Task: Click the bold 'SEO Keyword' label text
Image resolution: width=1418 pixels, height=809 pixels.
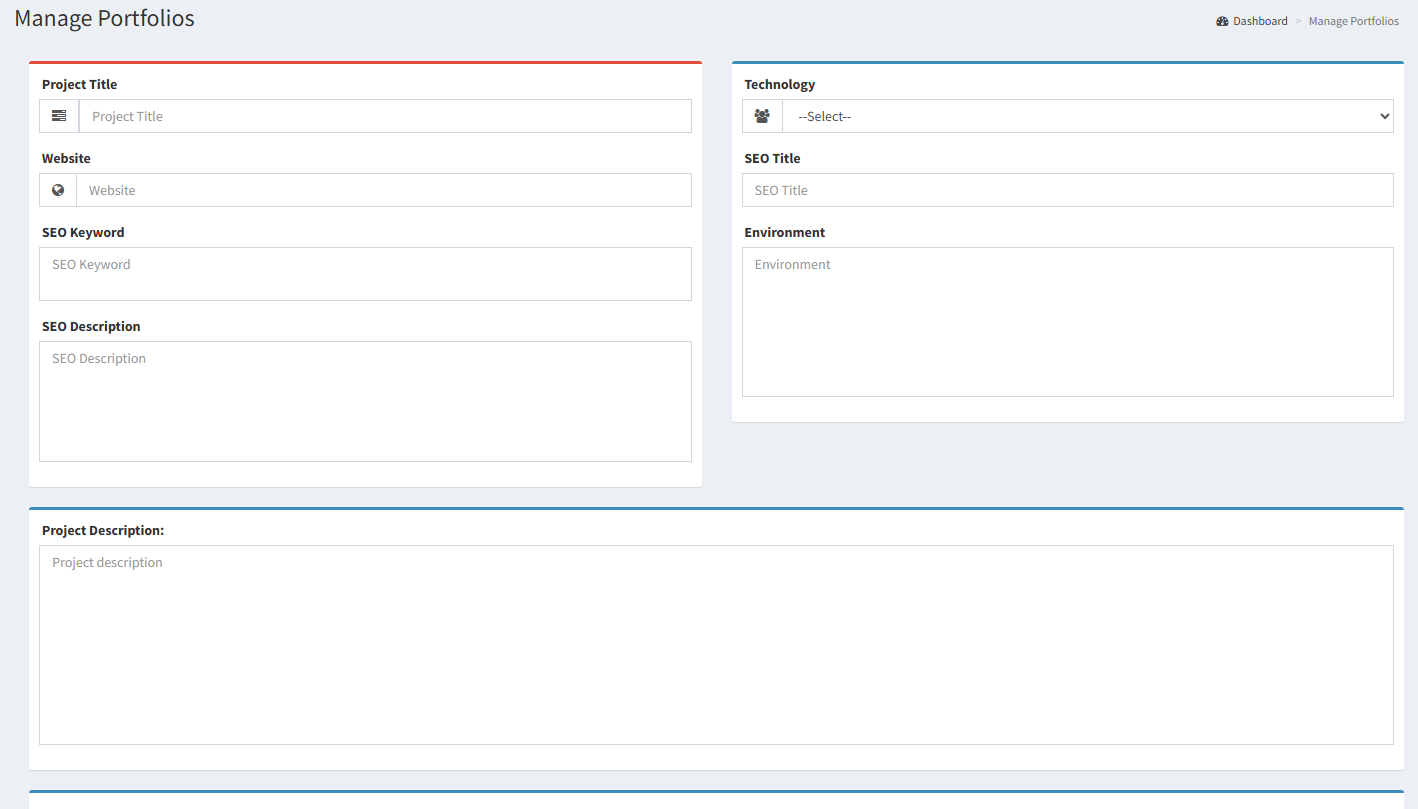Action: [83, 233]
